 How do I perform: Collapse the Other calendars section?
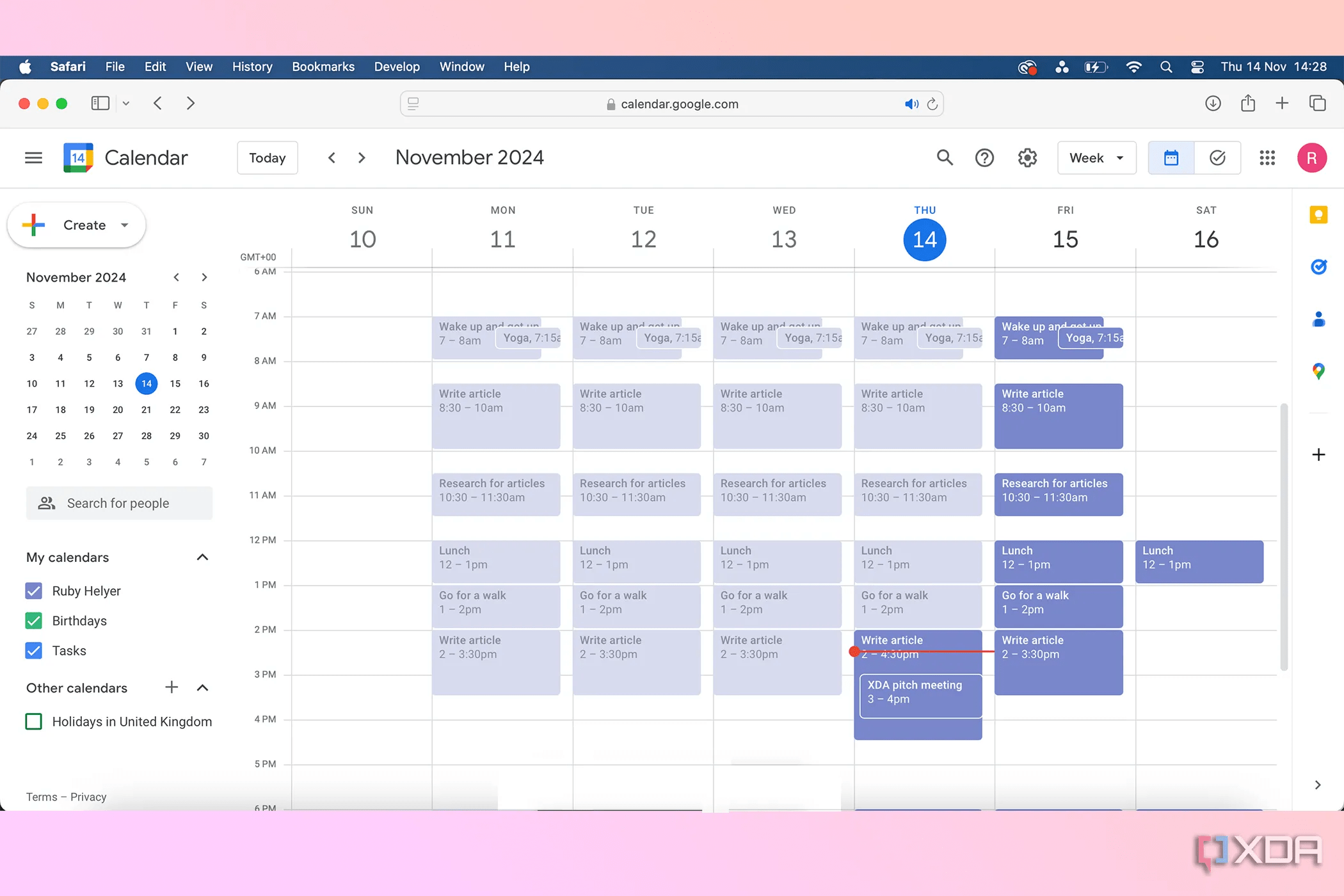202,688
